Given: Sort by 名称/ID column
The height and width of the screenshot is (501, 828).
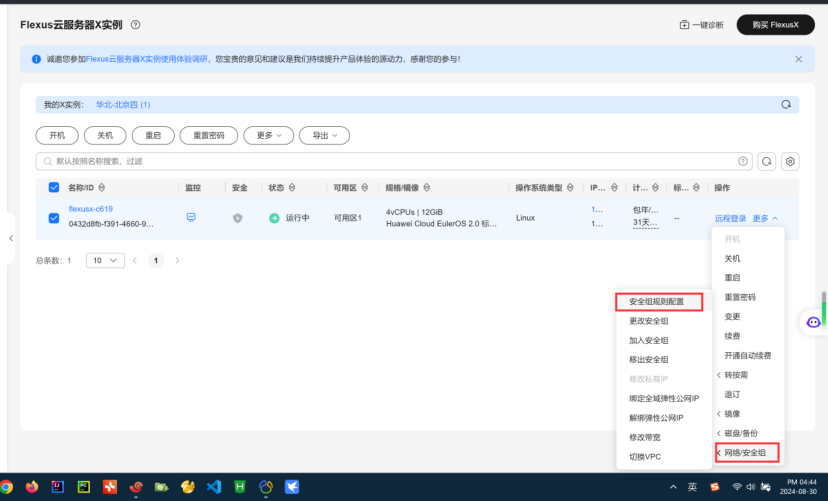Looking at the screenshot, I should tap(101, 187).
